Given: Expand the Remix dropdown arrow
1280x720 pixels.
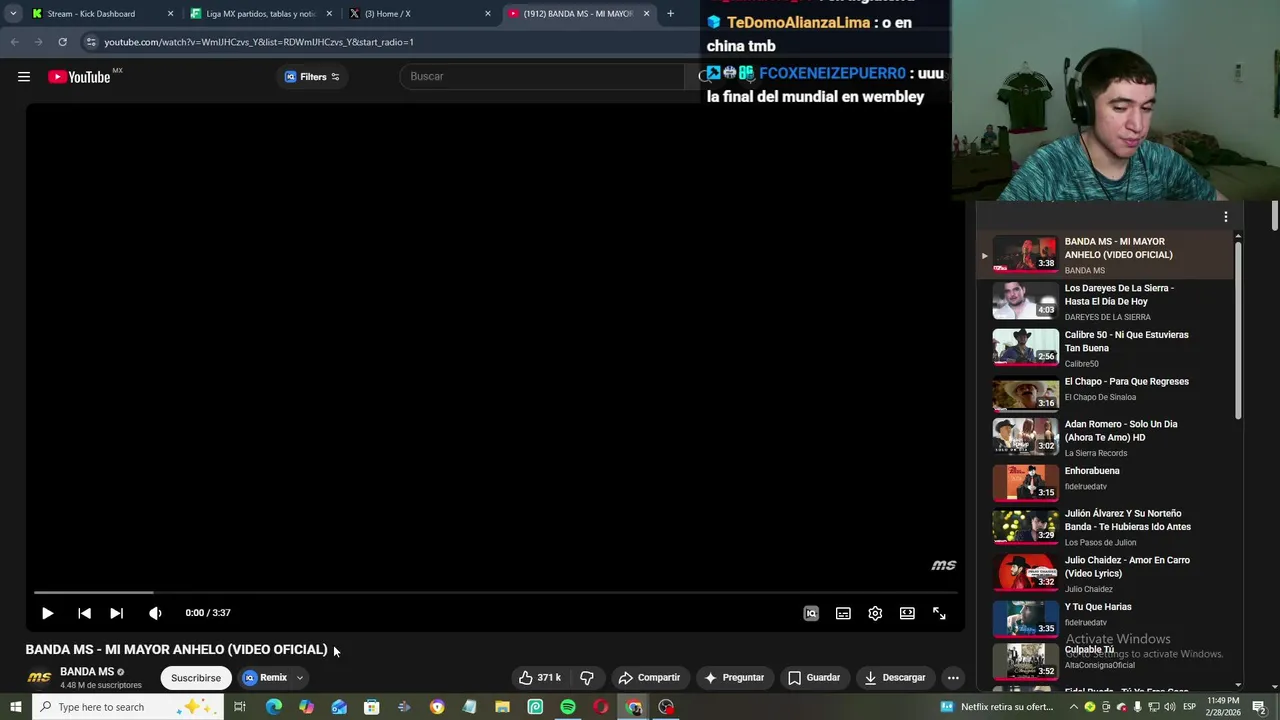Looking at the screenshot, I should tap(299, 678).
